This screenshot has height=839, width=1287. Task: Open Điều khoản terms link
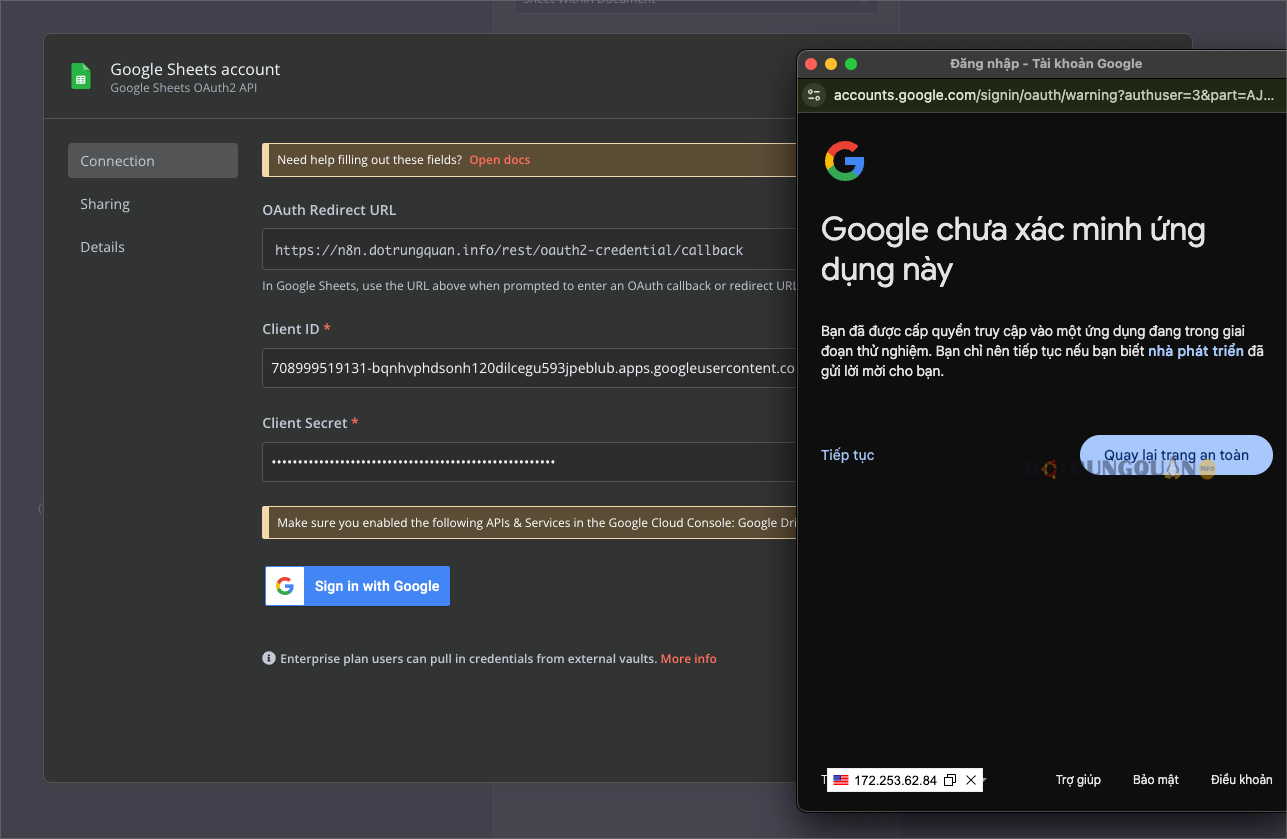(1242, 780)
